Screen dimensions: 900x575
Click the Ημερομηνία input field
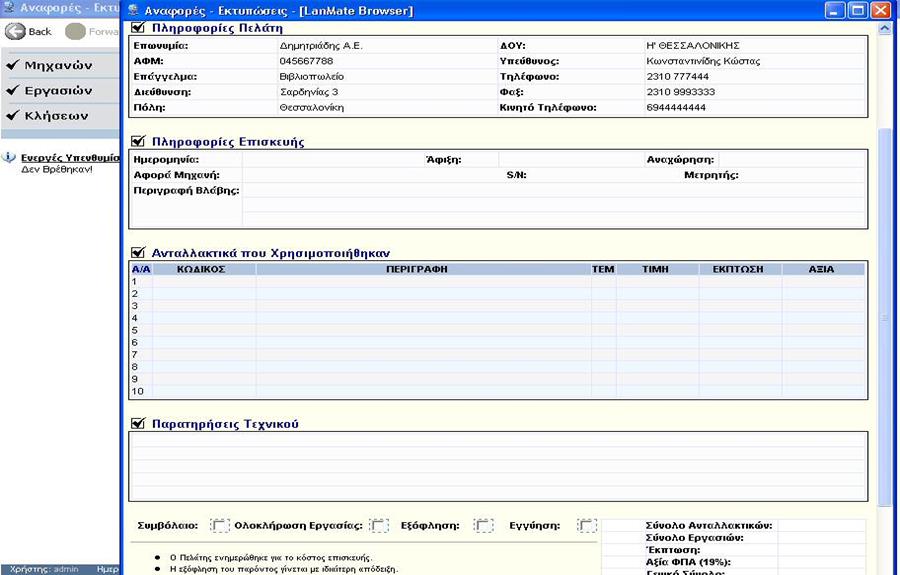click(x=333, y=160)
